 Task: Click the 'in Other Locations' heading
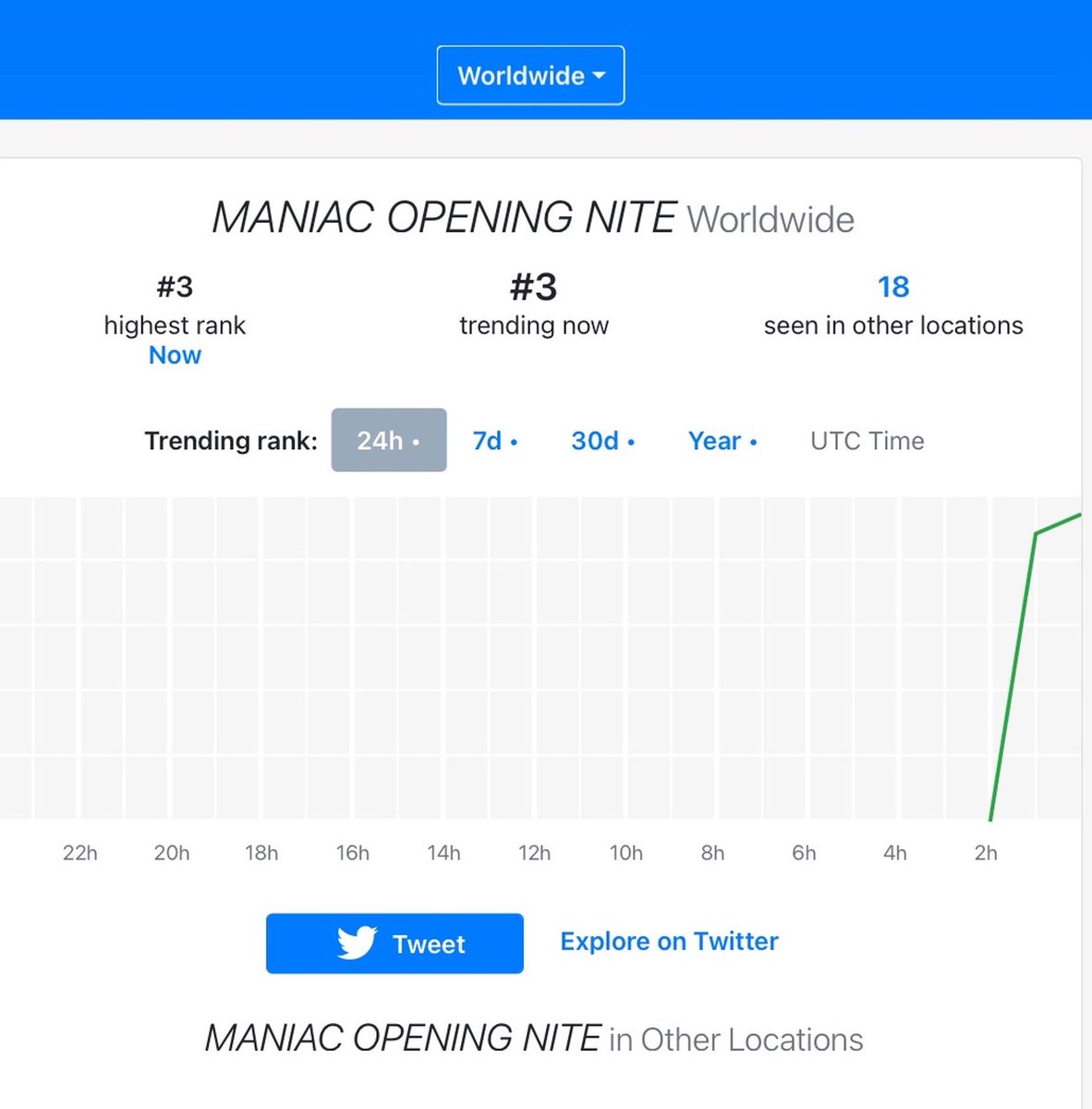(x=736, y=1040)
